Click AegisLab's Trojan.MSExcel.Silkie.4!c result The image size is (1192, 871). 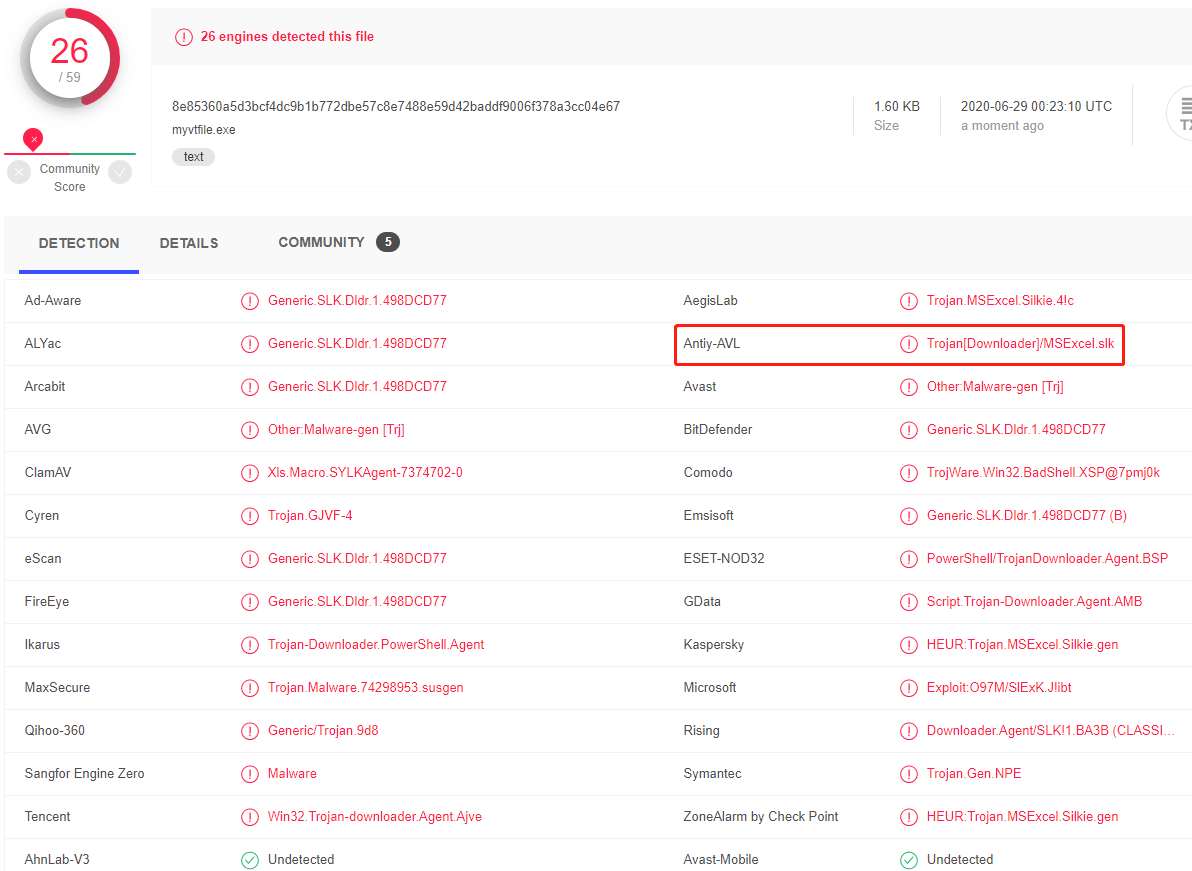pyautogui.click(x=1000, y=301)
